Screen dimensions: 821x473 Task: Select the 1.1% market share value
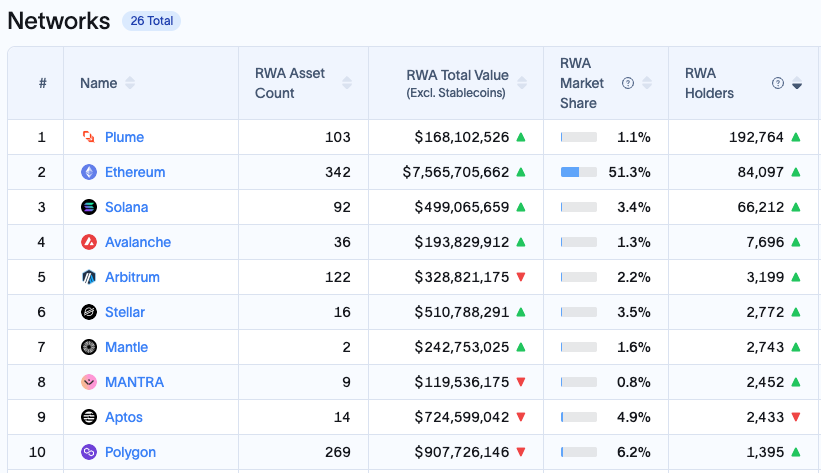[634, 137]
